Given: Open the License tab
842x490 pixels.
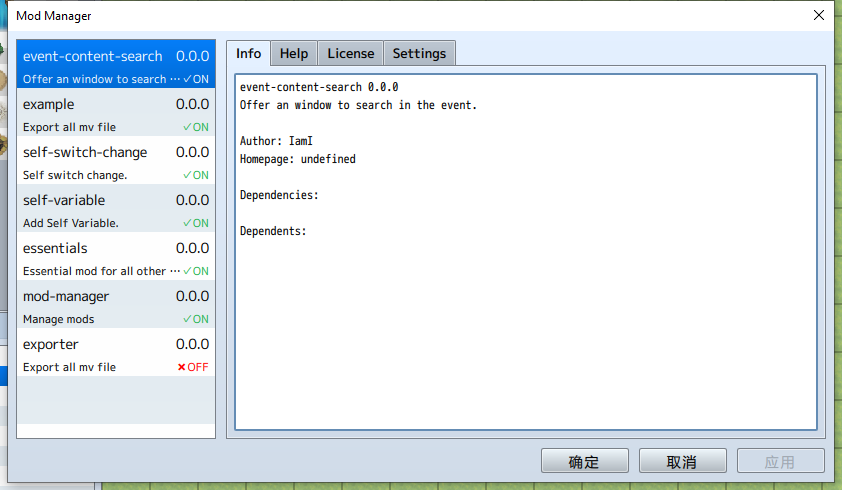Looking at the screenshot, I should (351, 54).
